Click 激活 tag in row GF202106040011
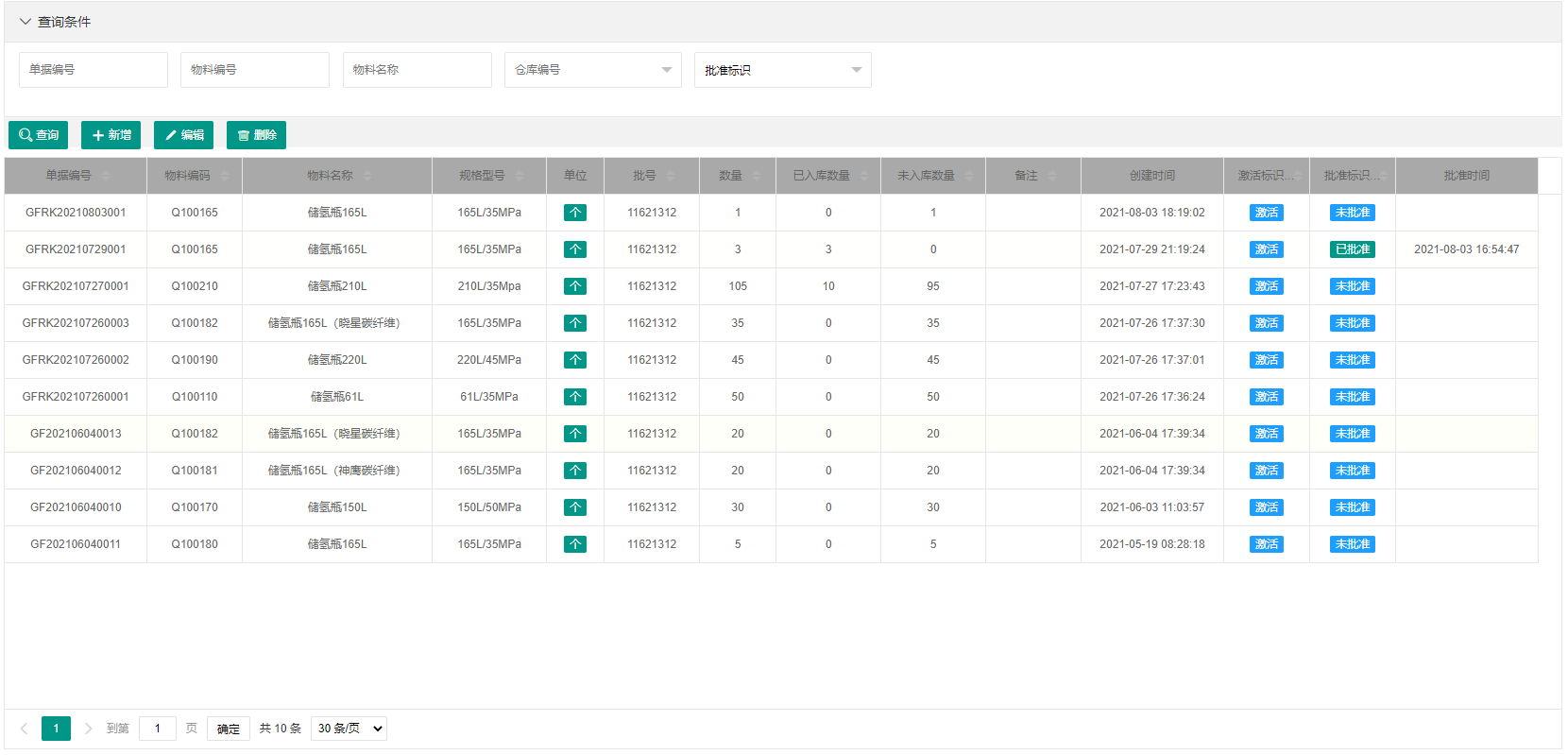This screenshot has height=755, width=1568. click(x=1267, y=544)
